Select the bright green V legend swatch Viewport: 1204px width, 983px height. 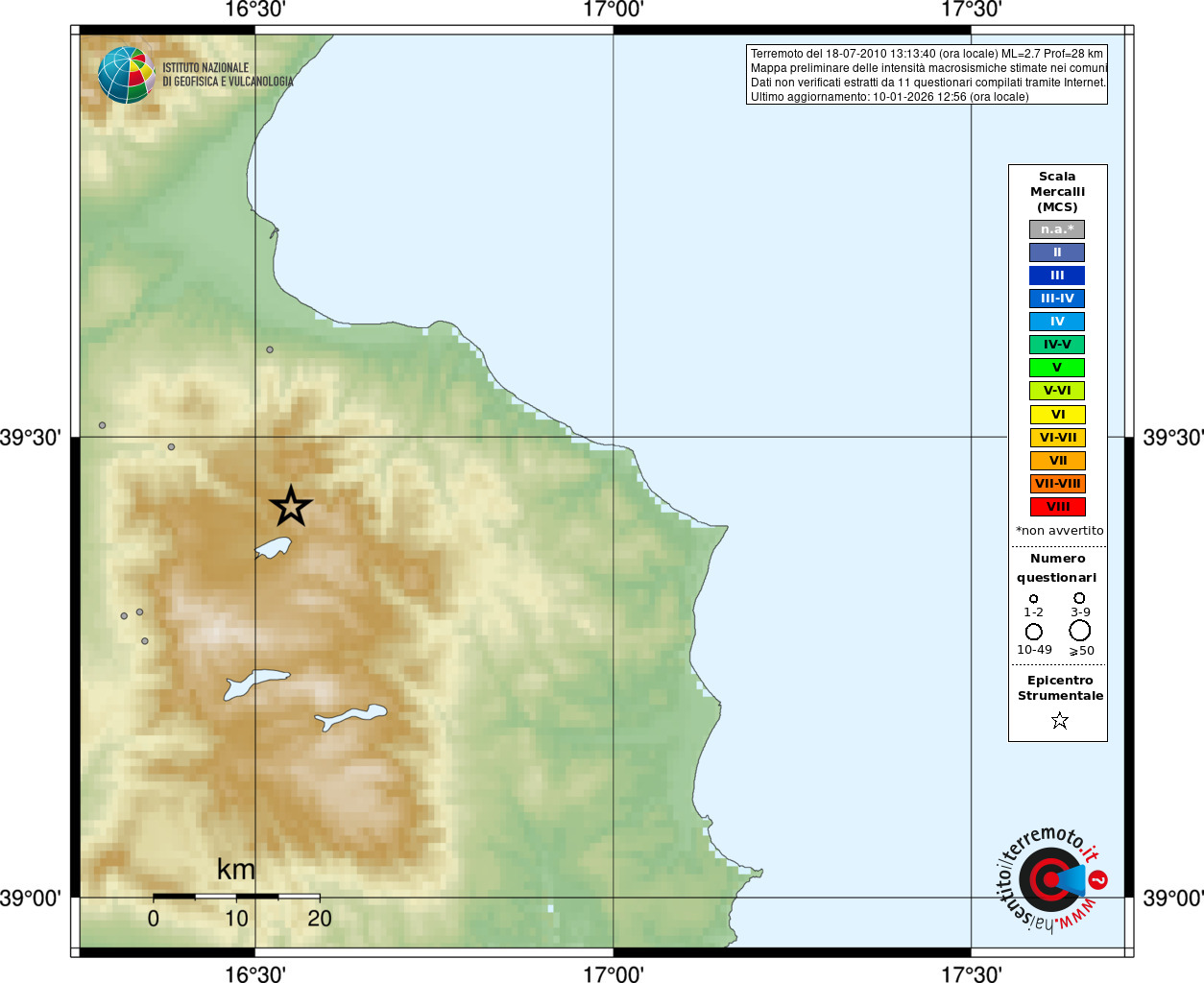point(1057,368)
